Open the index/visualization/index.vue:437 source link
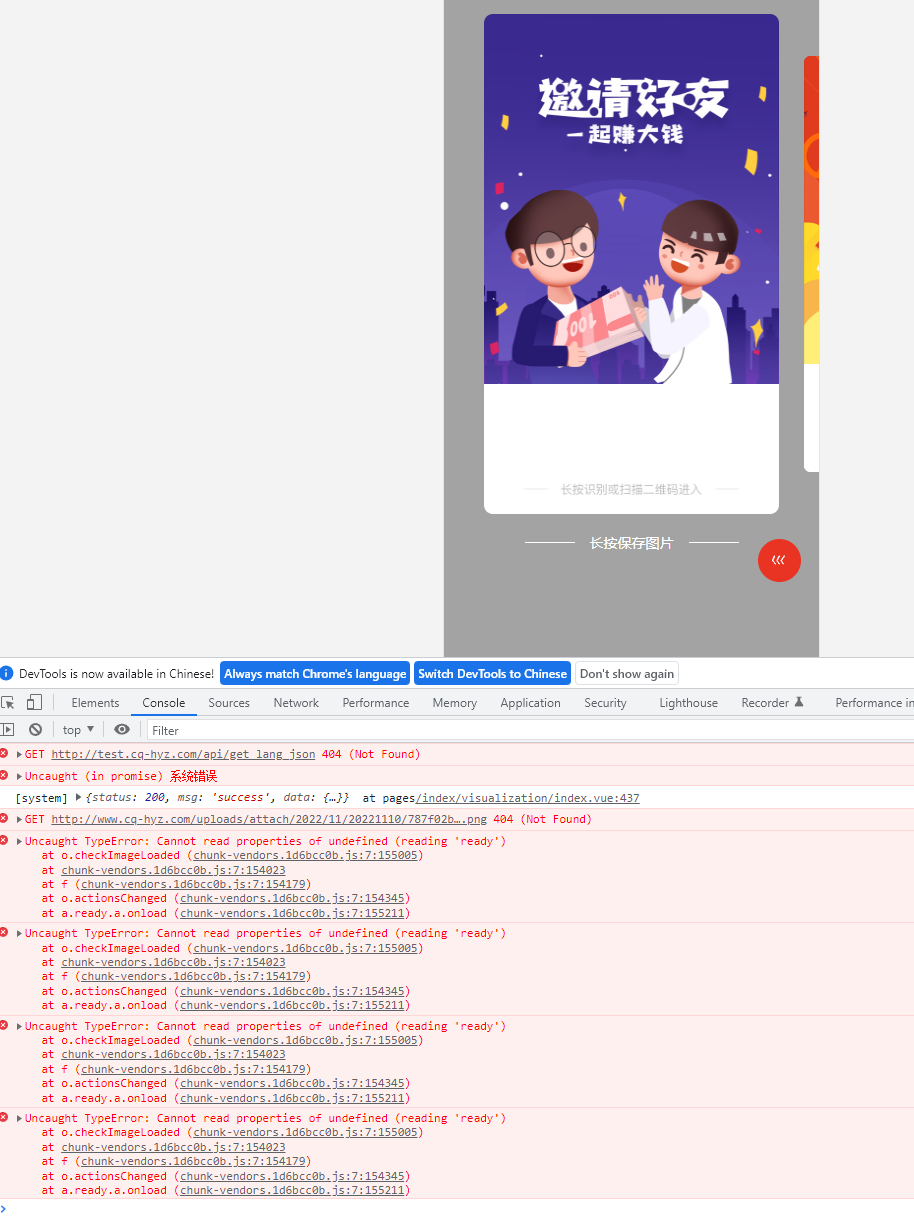Viewport: 914px width, 1230px height. point(527,798)
